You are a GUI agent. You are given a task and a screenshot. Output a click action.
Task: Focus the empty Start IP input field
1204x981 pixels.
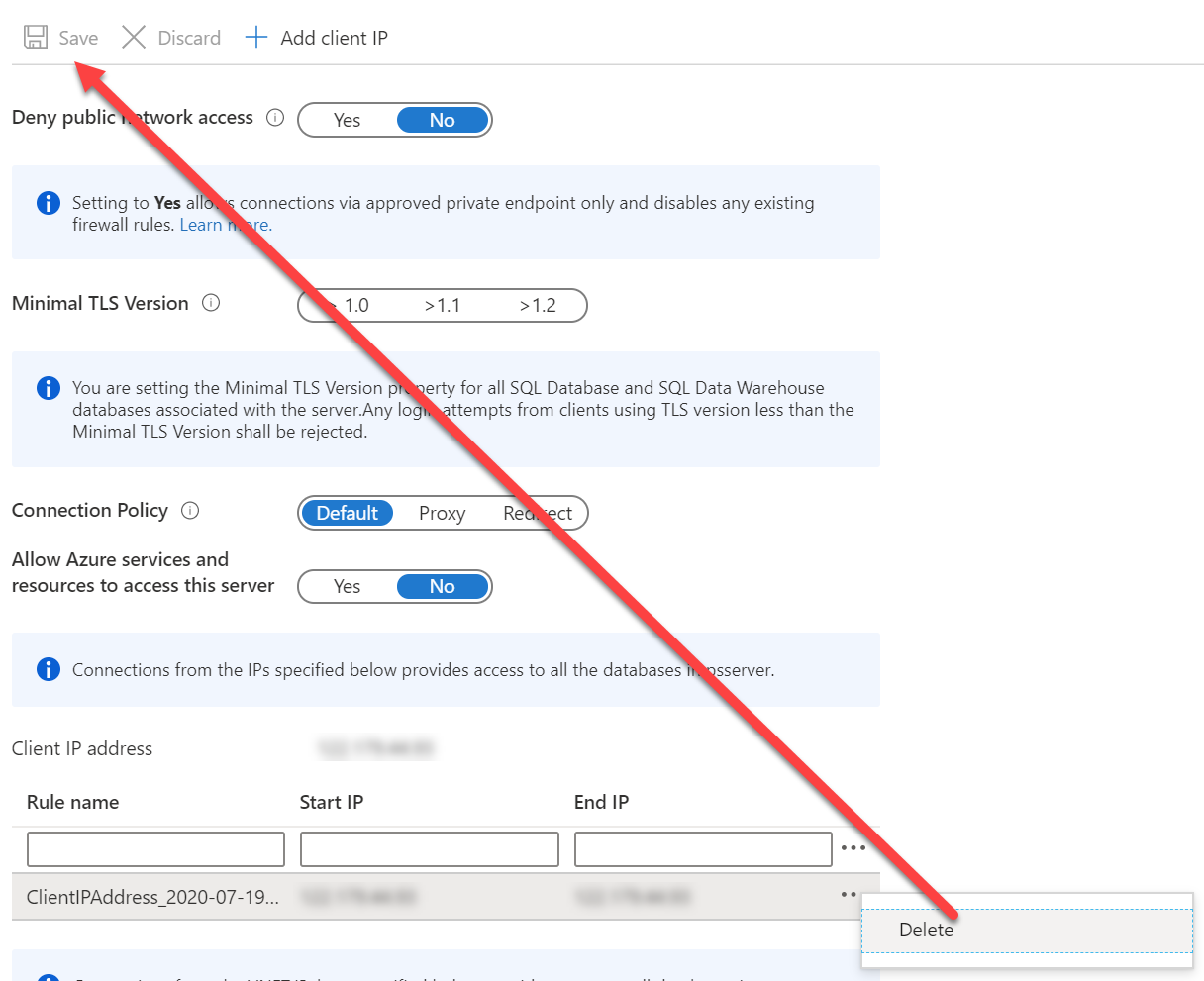(x=430, y=849)
